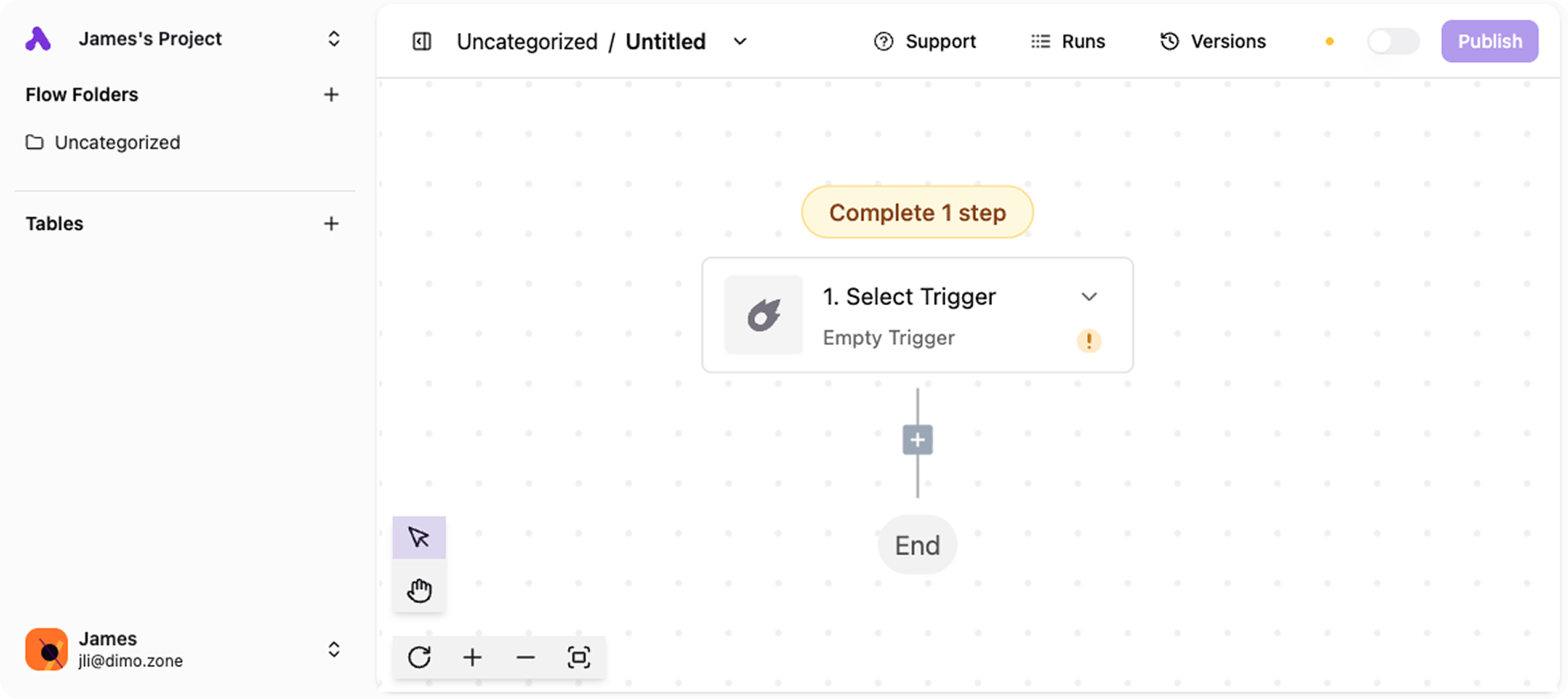Click the Publish button
The width and height of the screenshot is (1568, 699).
coord(1489,42)
